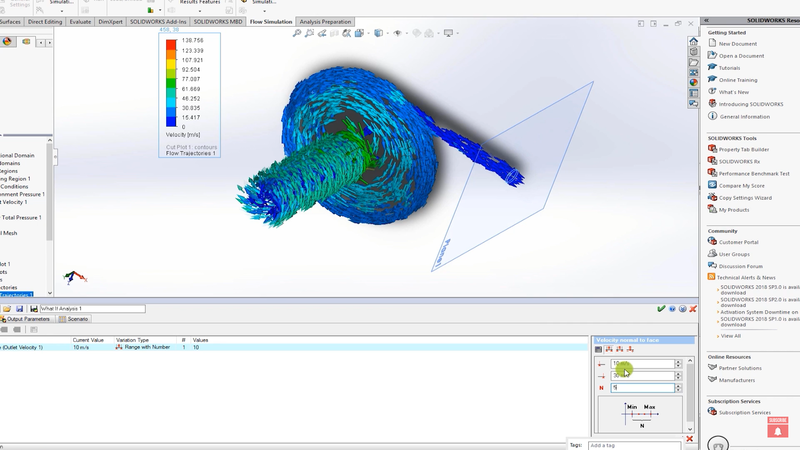Click the velocity color legend bar
The width and height of the screenshot is (800, 450).
tap(171, 82)
